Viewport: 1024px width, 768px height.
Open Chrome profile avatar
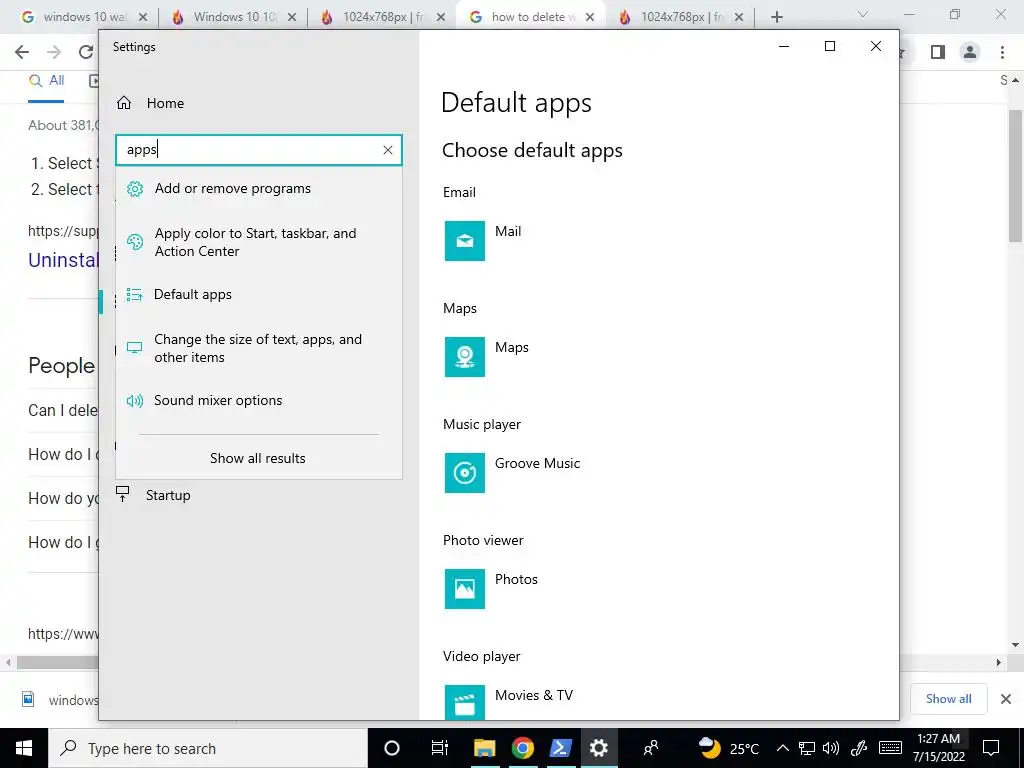click(970, 52)
